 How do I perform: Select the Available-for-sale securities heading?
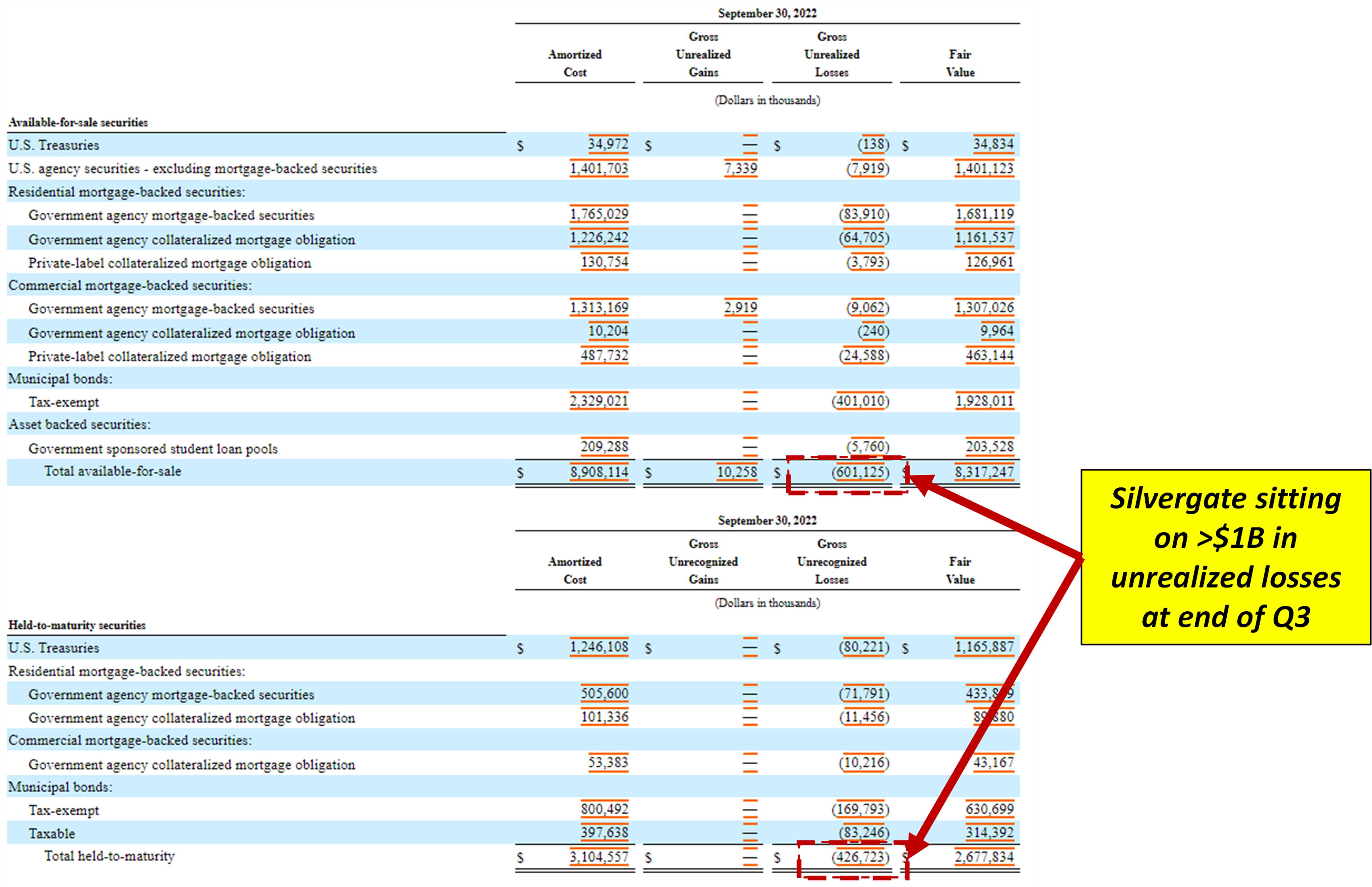[x=78, y=122]
